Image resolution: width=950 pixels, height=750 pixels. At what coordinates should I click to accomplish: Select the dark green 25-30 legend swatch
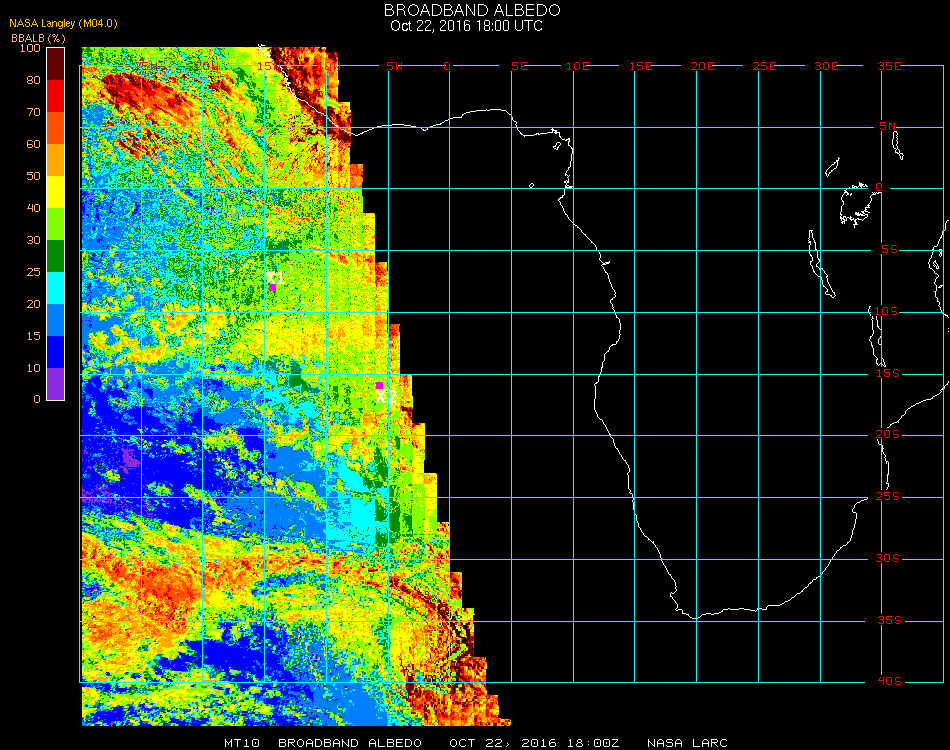[x=56, y=256]
